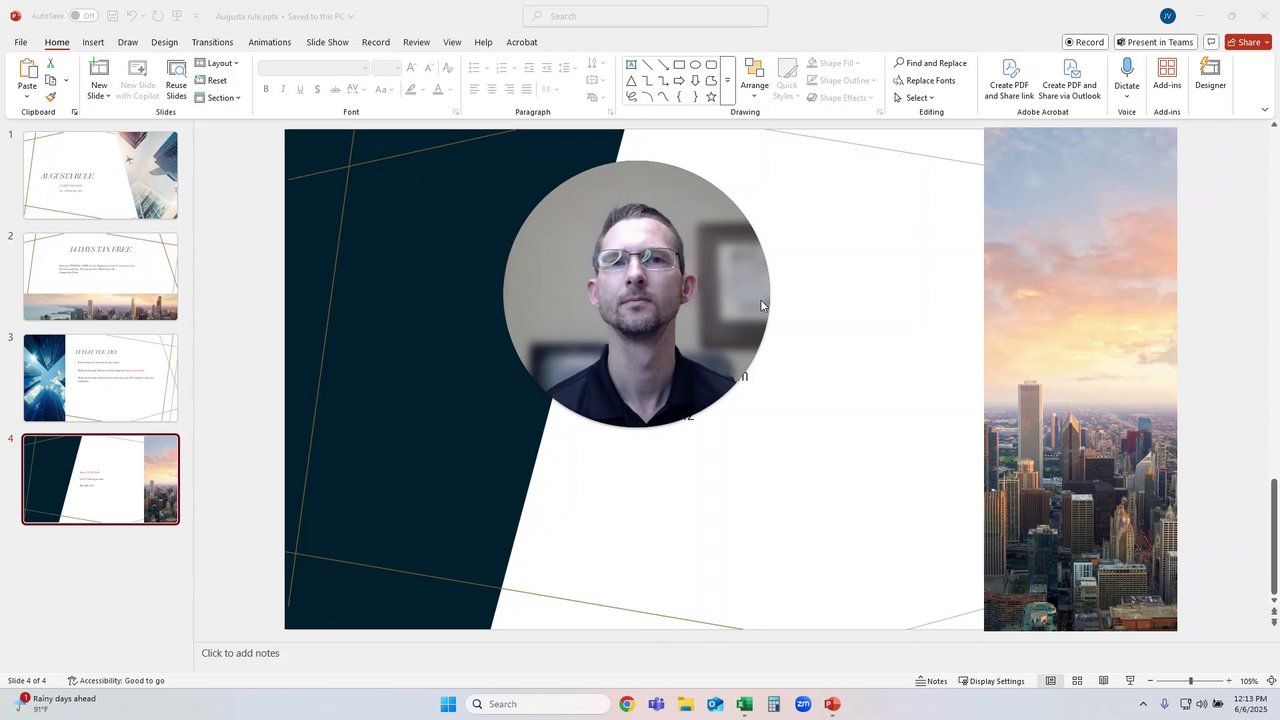
Task: Open Zoom app from taskbar
Action: 803,704
